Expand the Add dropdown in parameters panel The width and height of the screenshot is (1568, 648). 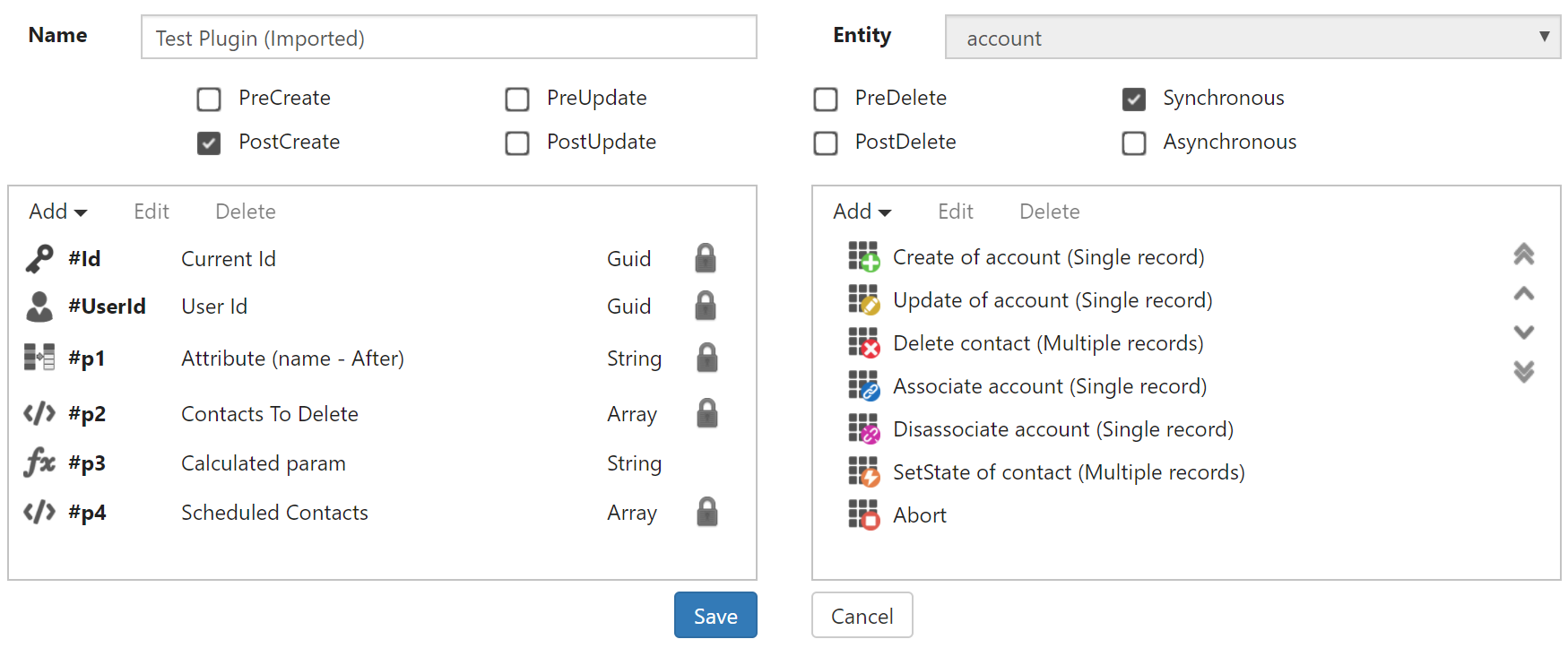coord(57,212)
